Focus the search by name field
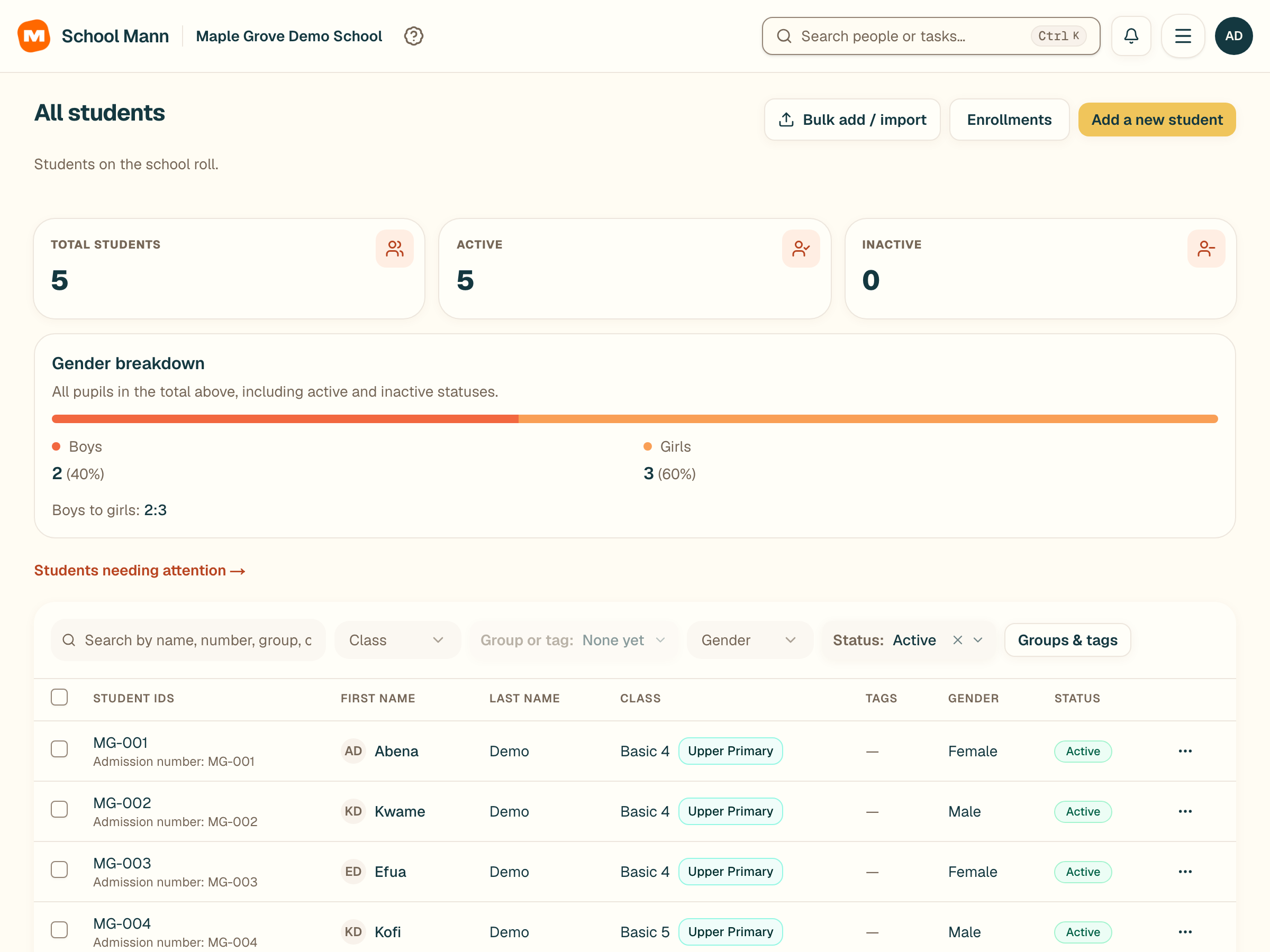Screen dimensions: 1270x952 coord(188,640)
